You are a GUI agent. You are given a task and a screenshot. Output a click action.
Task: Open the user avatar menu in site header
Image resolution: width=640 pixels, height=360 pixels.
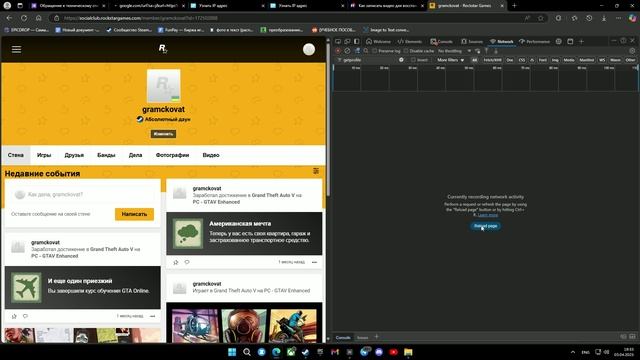pyautogui.click(x=309, y=49)
